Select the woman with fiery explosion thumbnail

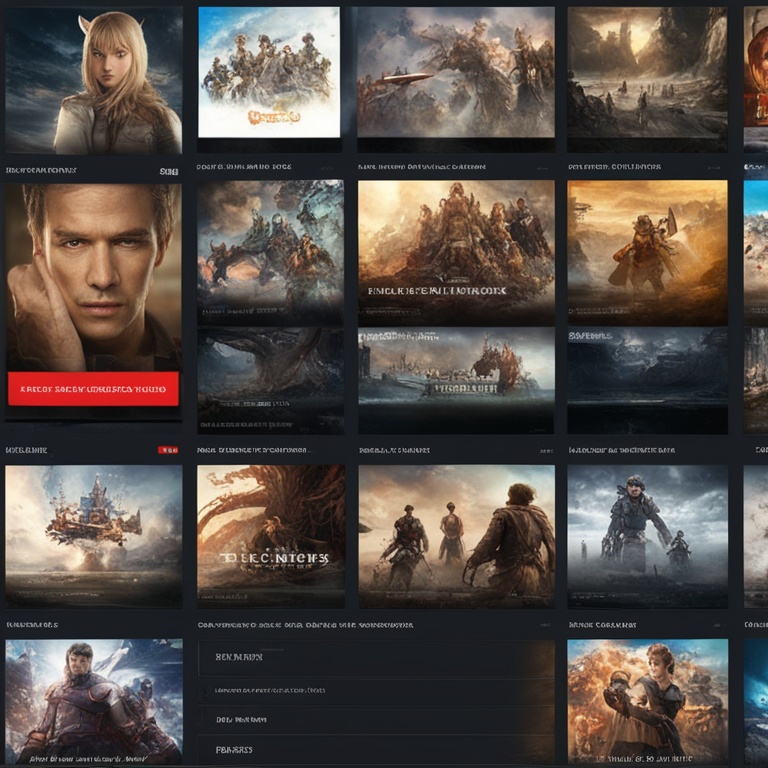[647, 701]
